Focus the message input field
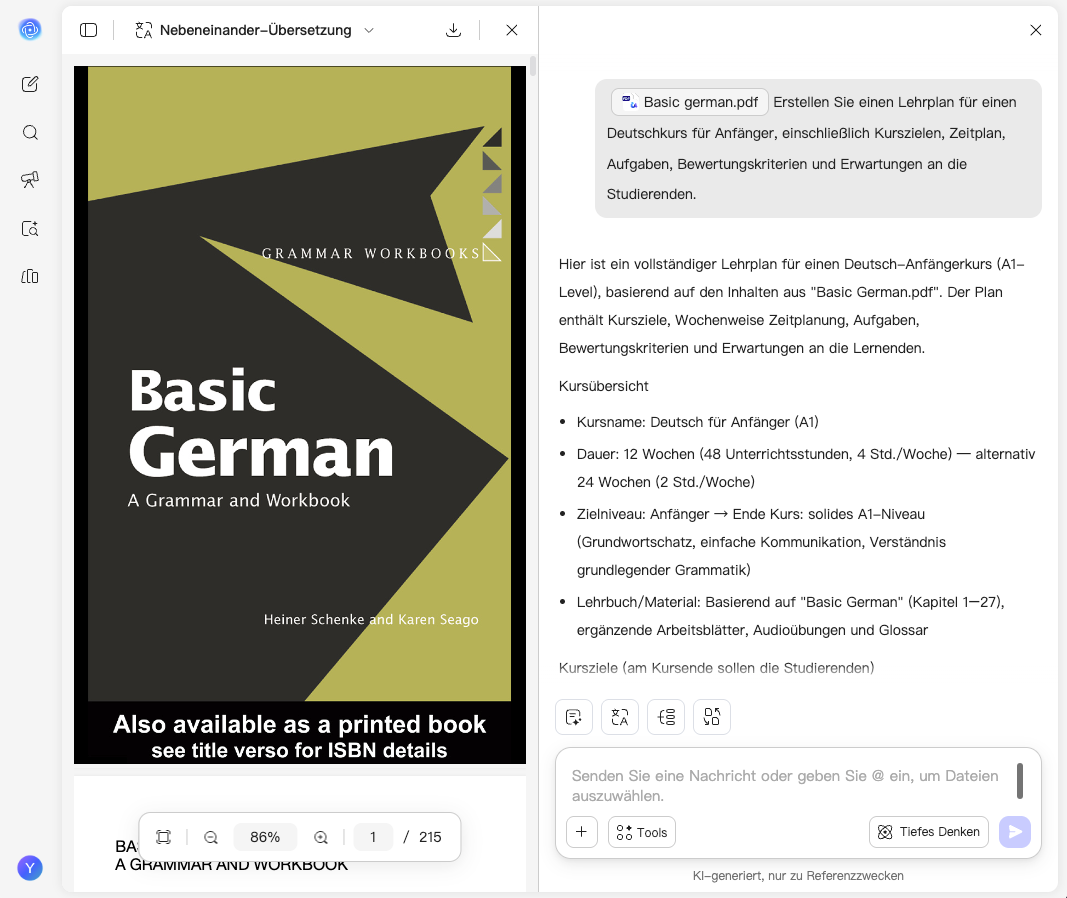 (785, 786)
